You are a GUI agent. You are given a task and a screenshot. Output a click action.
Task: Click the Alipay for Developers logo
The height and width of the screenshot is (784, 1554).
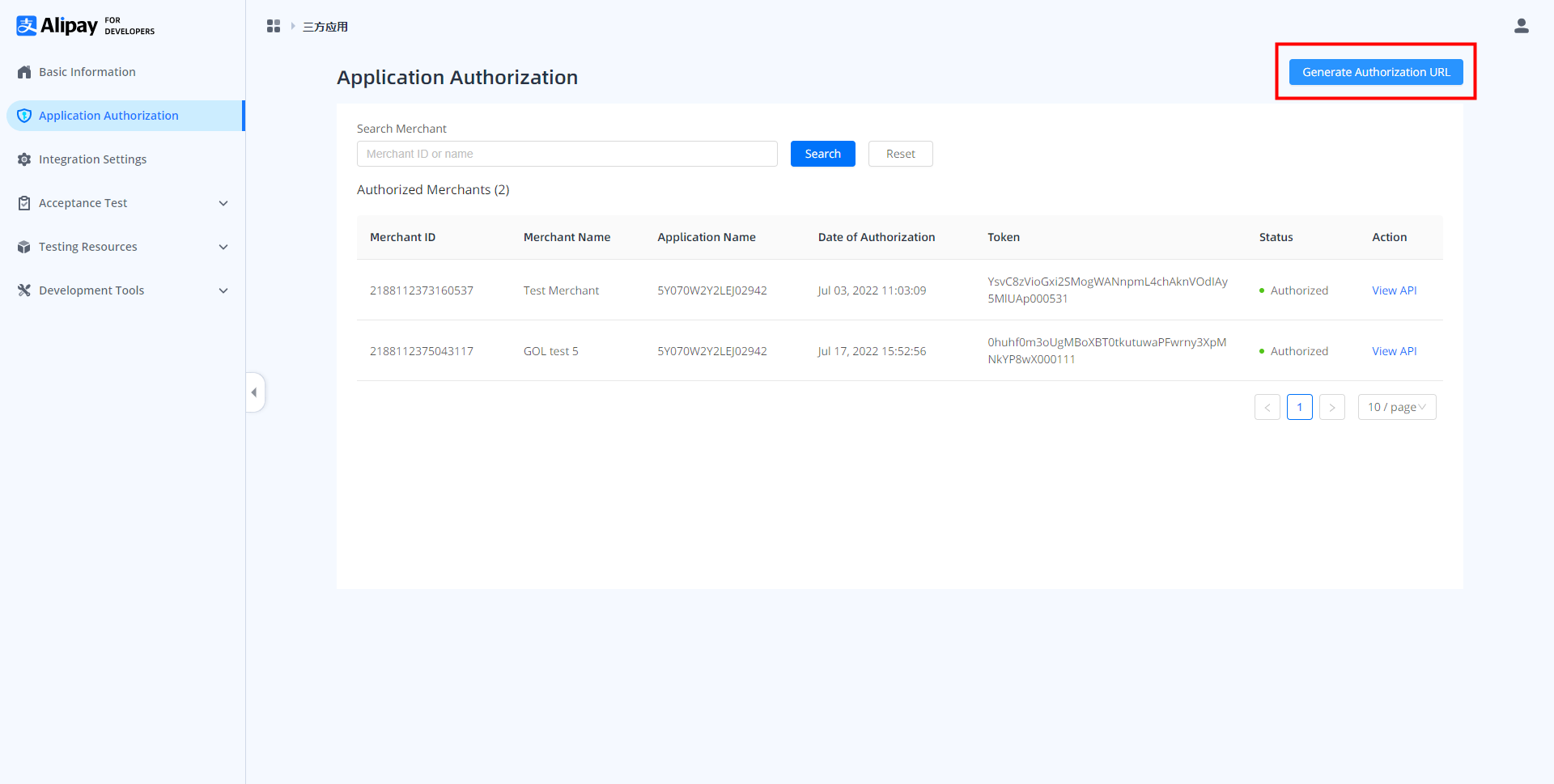(x=85, y=26)
